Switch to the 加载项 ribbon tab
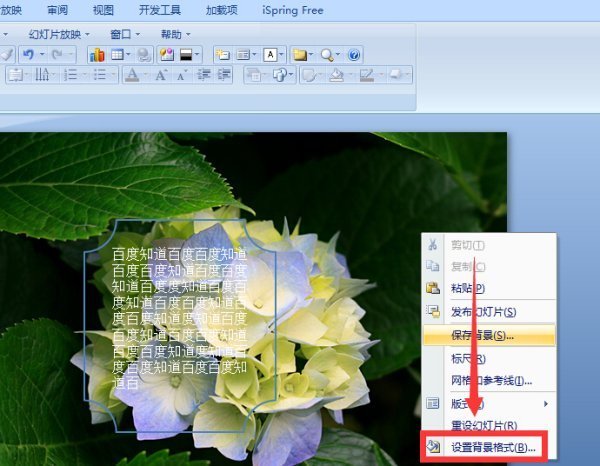The height and width of the screenshot is (466, 600). 222,10
